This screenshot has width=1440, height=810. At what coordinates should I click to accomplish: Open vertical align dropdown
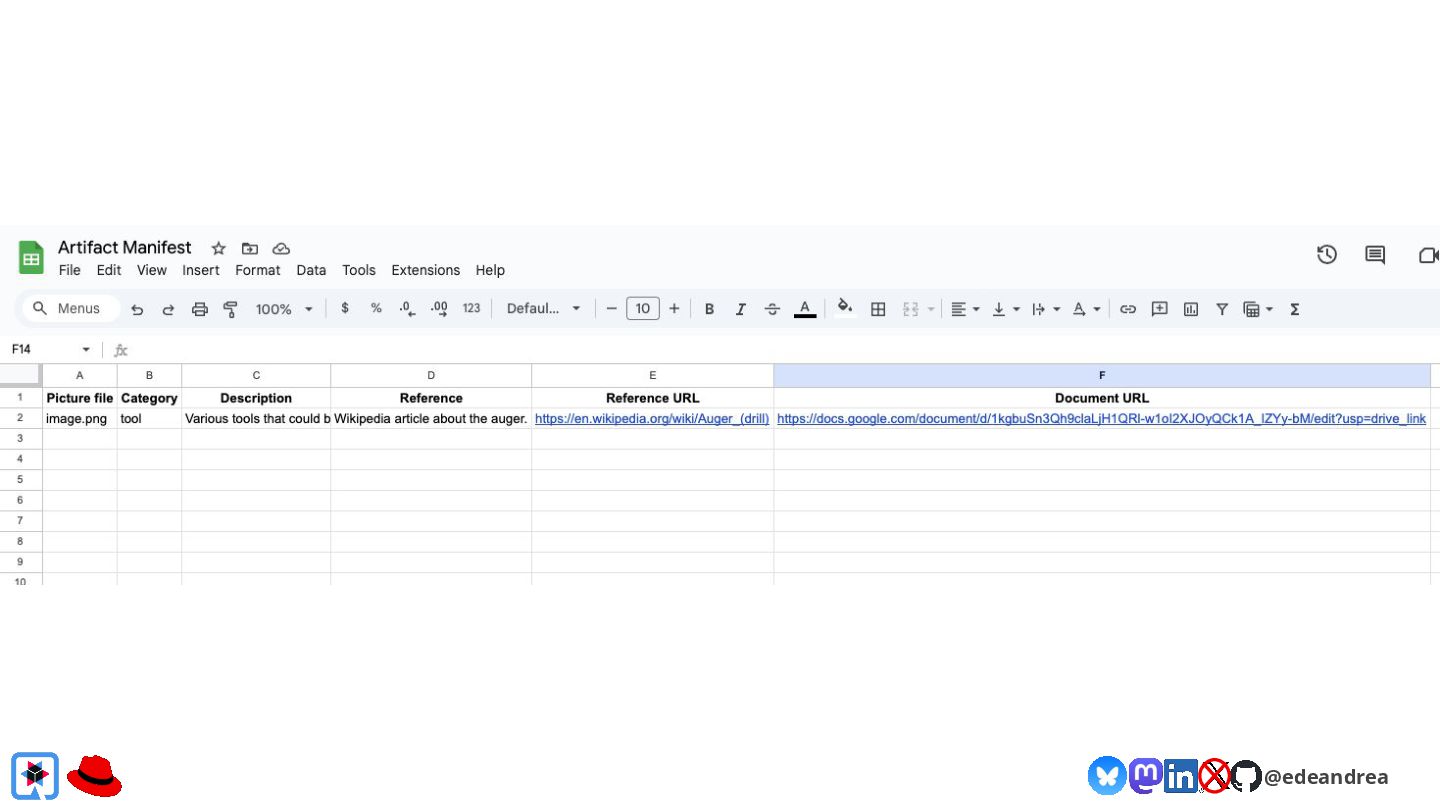click(x=1005, y=309)
